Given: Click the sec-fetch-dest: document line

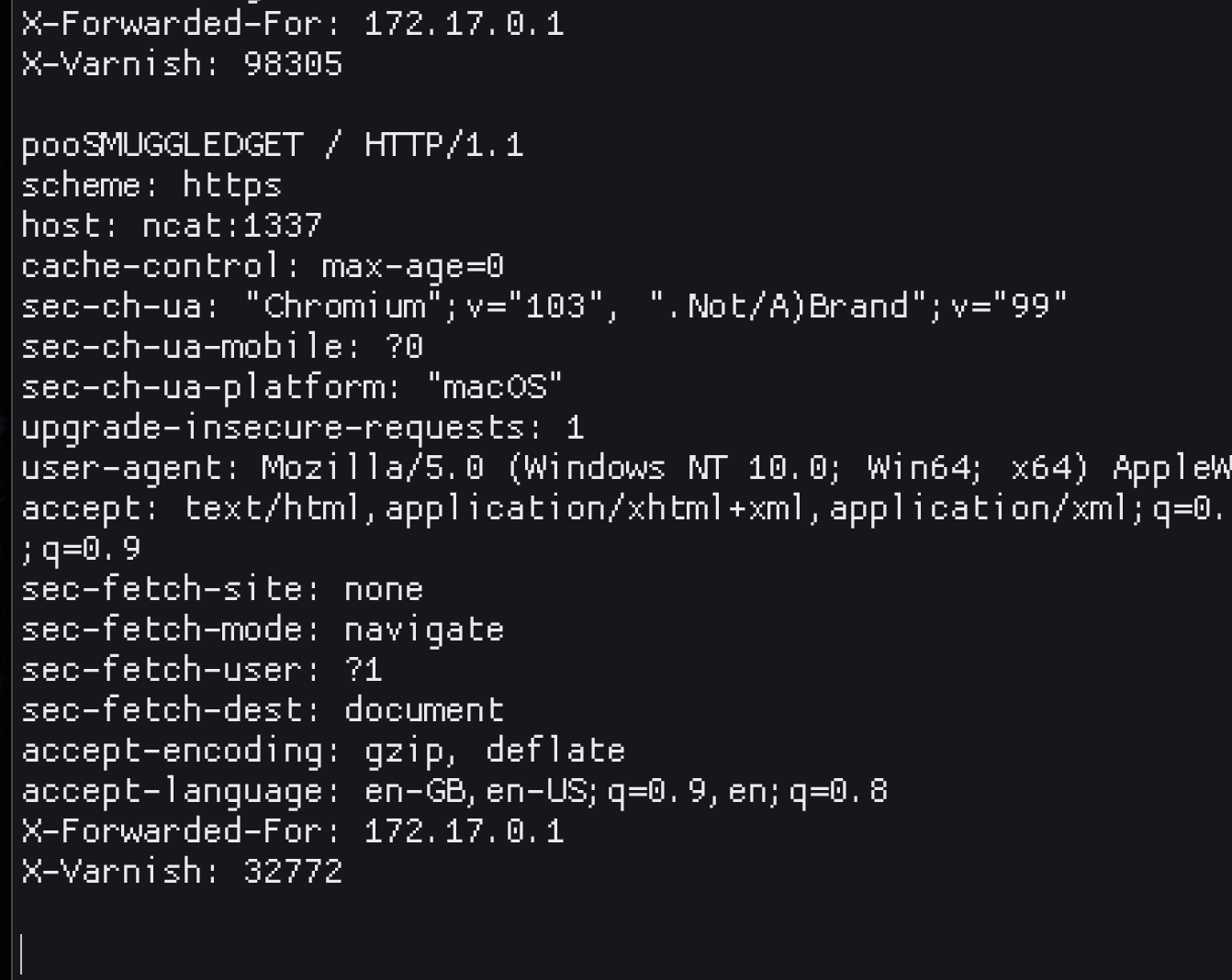Looking at the screenshot, I should (x=262, y=710).
